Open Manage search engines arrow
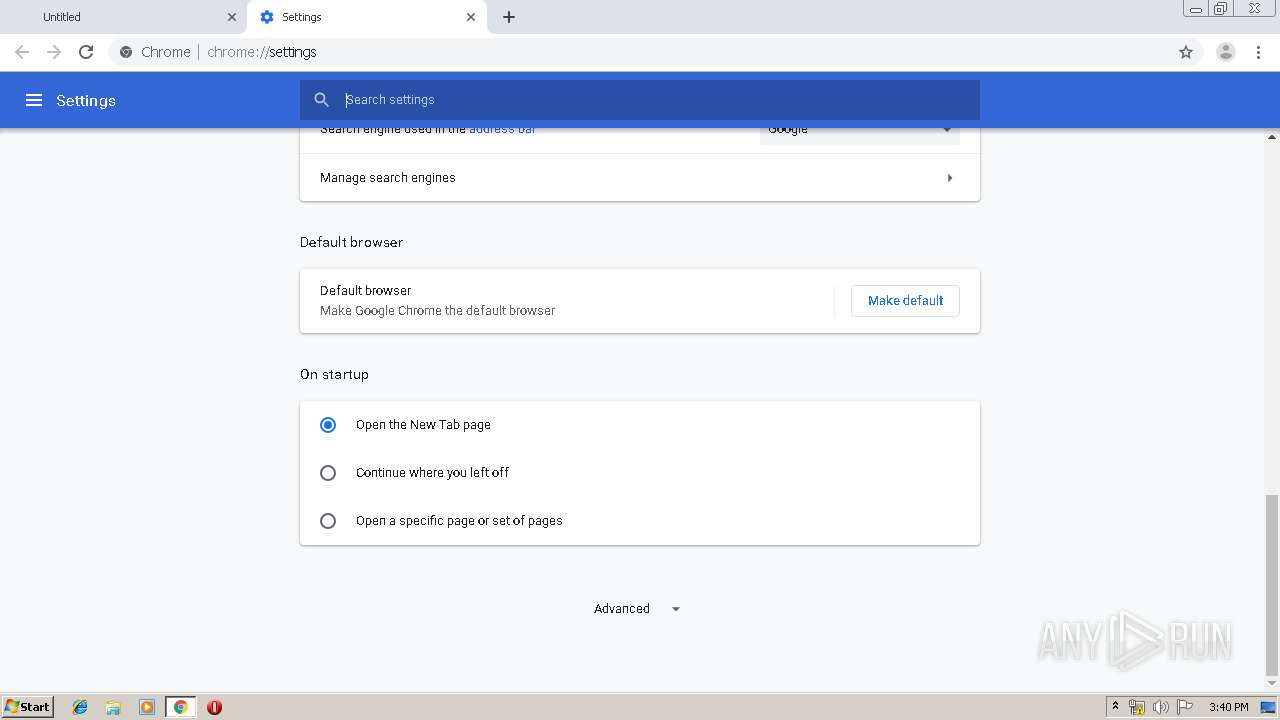This screenshot has height=720, width=1280. (x=949, y=178)
